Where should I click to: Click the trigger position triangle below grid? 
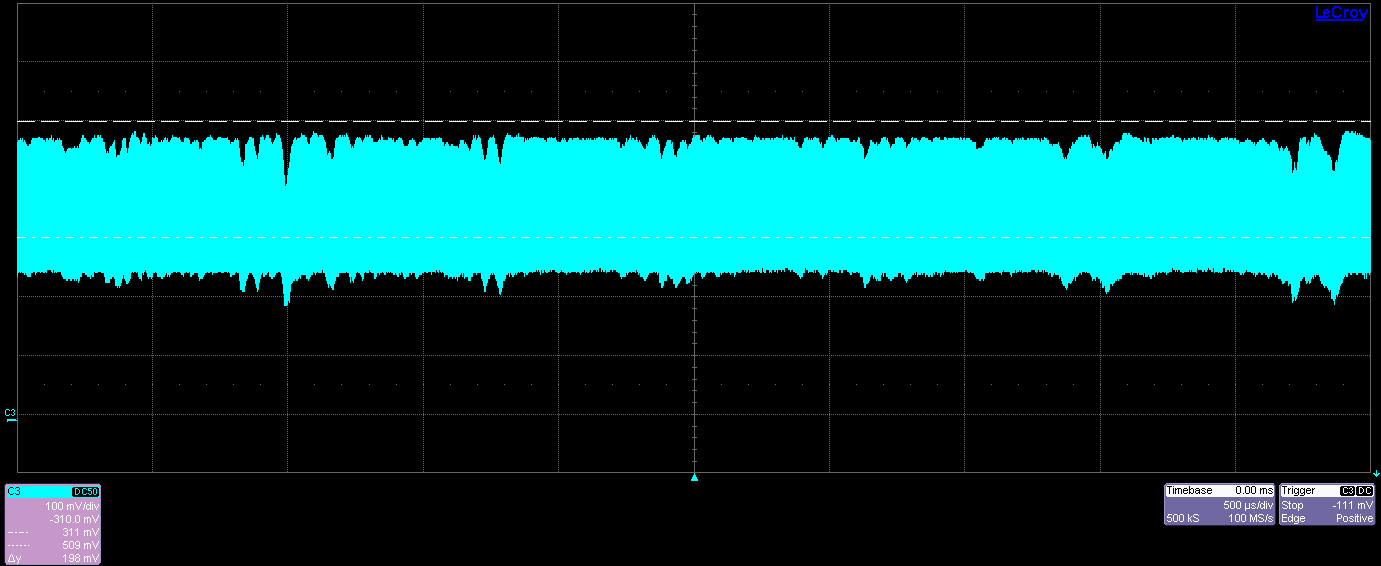(694, 478)
